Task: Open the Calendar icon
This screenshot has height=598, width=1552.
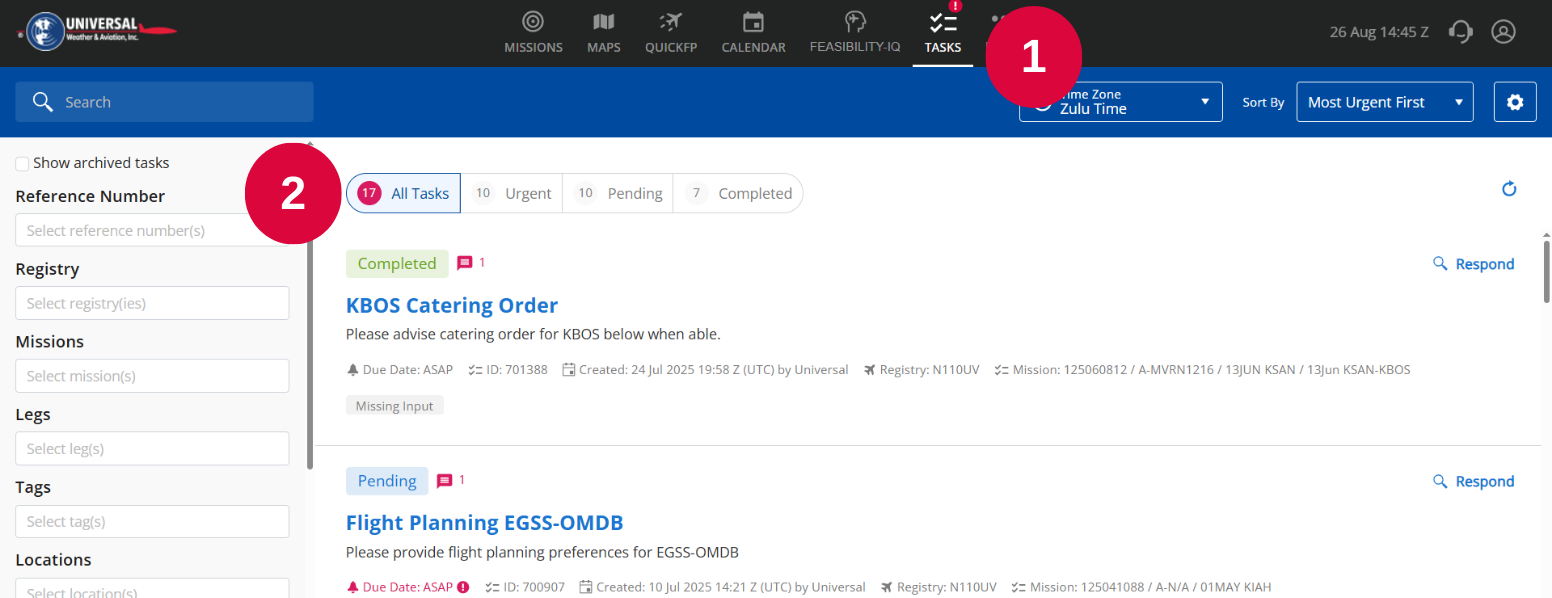Action: 753,22
